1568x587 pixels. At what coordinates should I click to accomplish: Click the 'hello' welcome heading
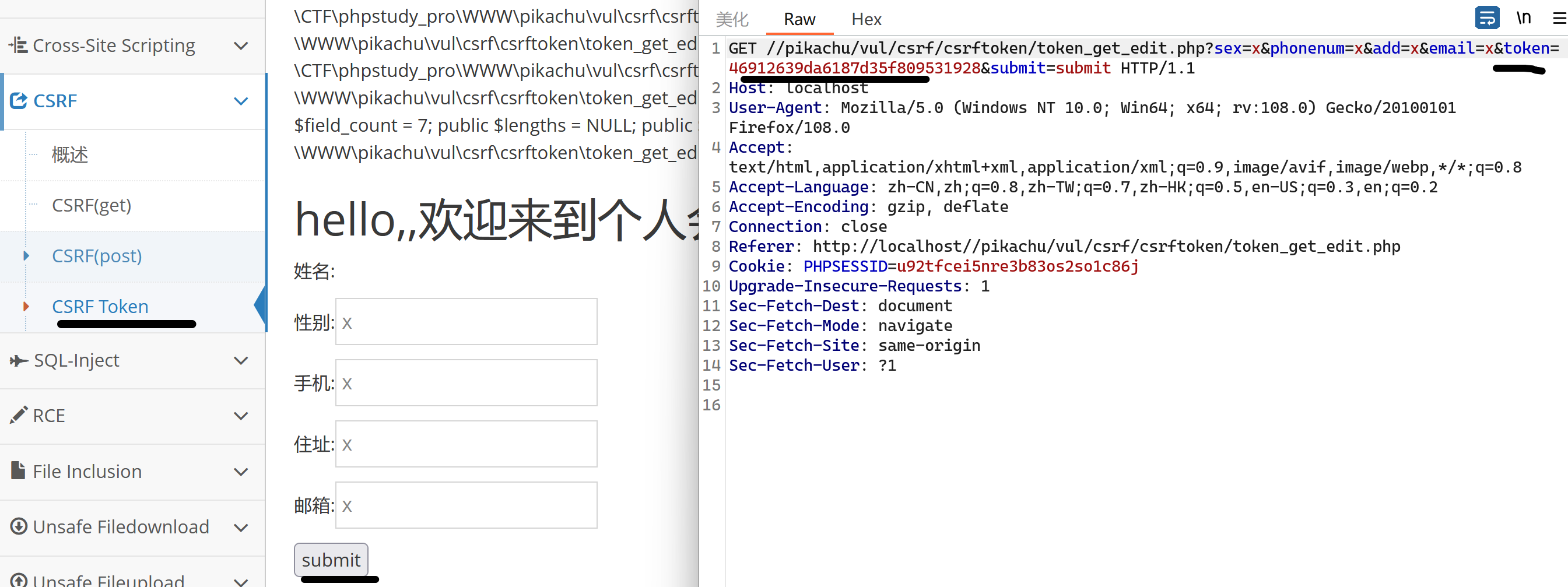pos(496,220)
